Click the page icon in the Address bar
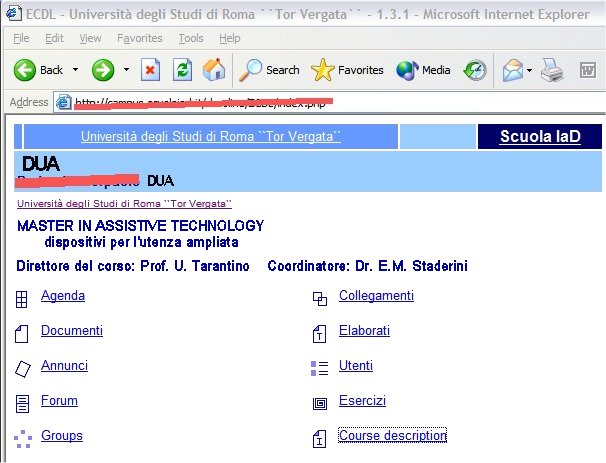The height and width of the screenshot is (463, 606). pyautogui.click(x=63, y=102)
